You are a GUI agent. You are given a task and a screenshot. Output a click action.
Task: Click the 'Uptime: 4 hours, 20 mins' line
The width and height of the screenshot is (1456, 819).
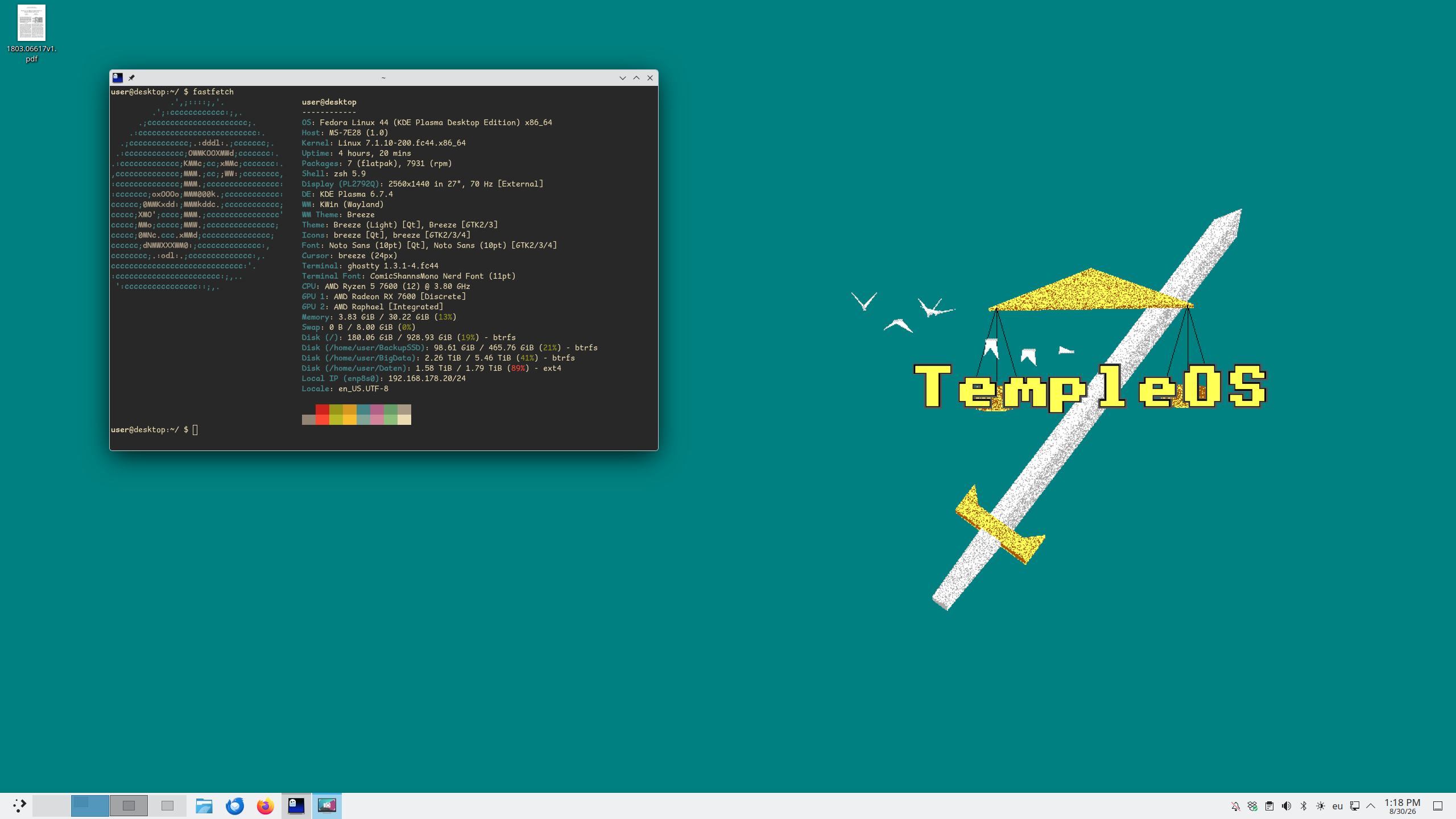tap(357, 153)
